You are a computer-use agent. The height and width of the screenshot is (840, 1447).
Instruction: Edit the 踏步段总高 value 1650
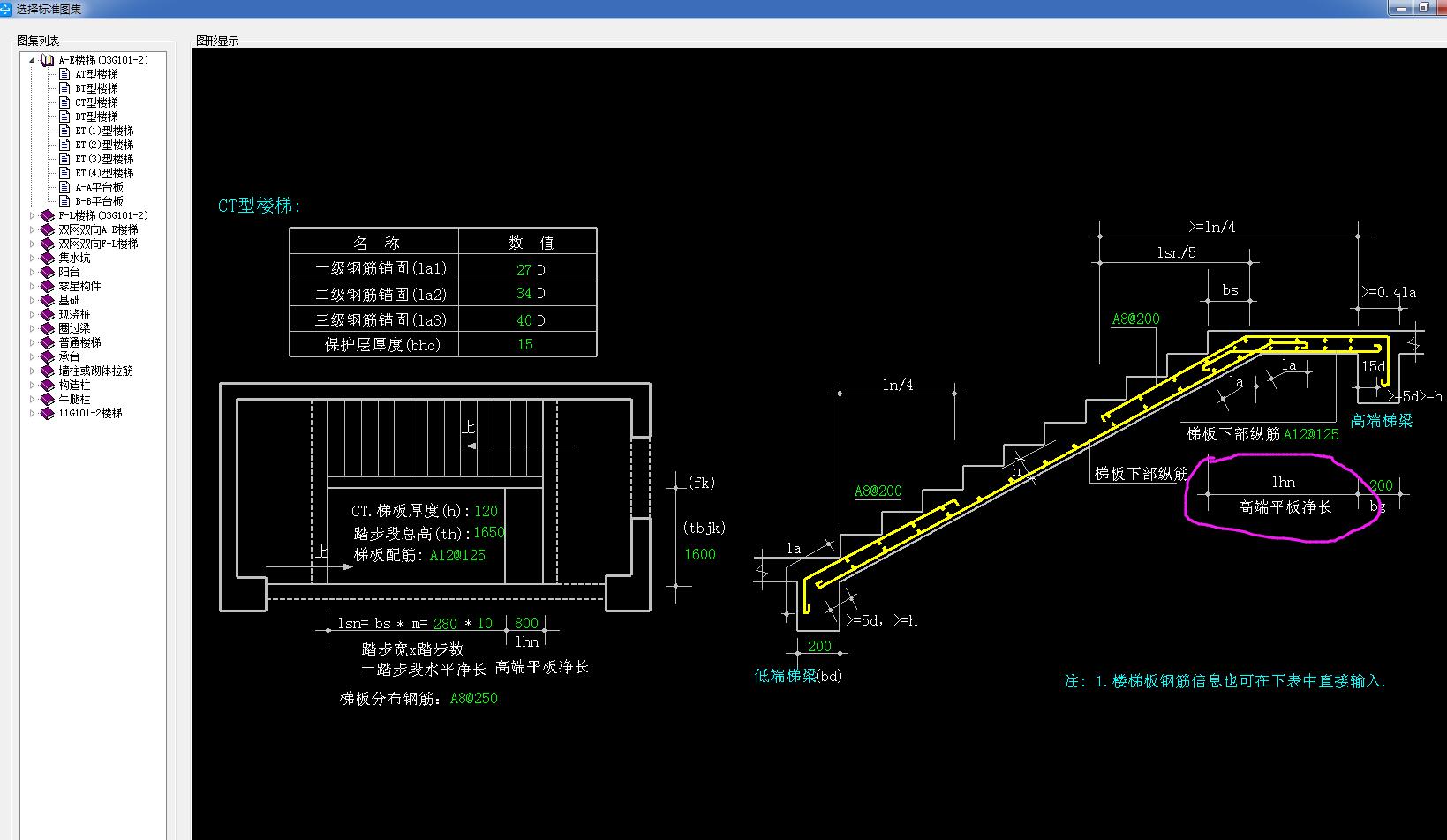coord(489,532)
